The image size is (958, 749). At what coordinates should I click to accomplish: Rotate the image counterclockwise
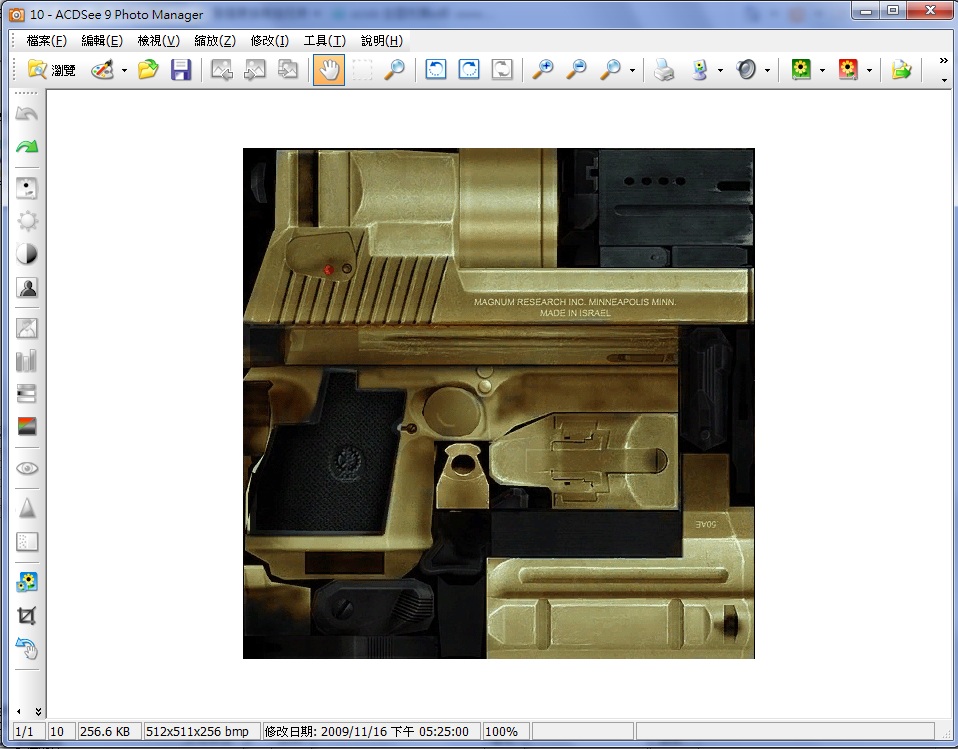click(x=436, y=70)
